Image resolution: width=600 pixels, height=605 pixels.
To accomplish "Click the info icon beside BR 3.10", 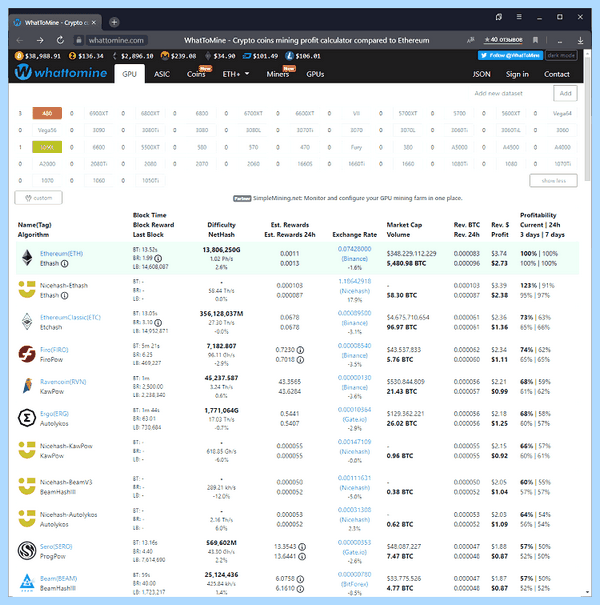I will click(x=158, y=323).
